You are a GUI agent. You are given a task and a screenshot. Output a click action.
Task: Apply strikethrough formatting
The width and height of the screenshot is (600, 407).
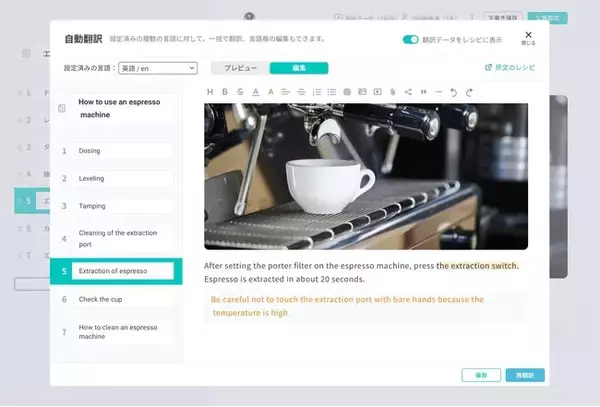point(240,91)
